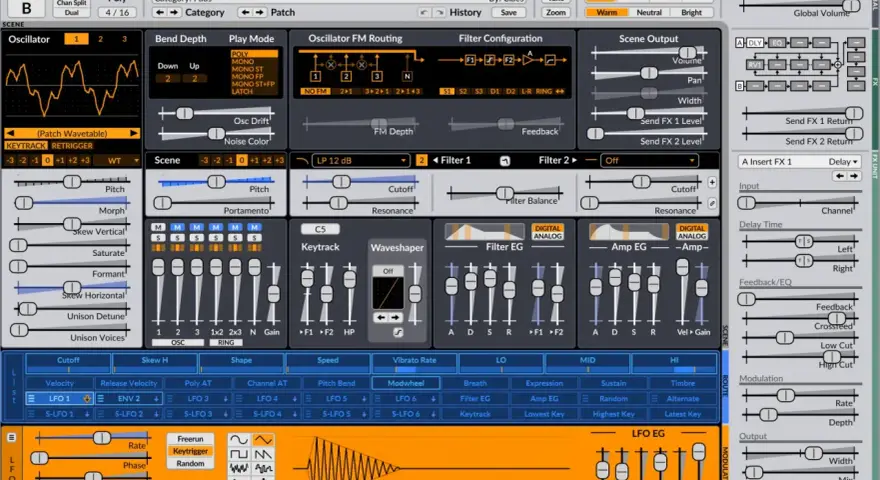Switch to Oscillator 2 tab
880x480 pixels.
tap(100, 39)
